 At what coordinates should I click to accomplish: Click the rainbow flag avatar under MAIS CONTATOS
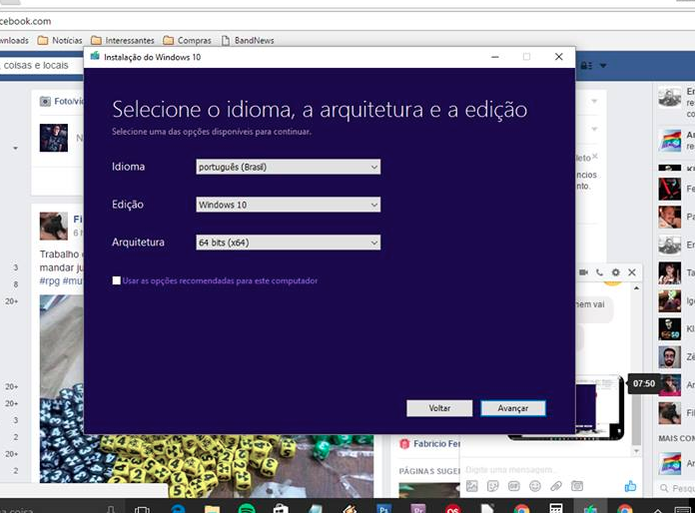(669, 463)
